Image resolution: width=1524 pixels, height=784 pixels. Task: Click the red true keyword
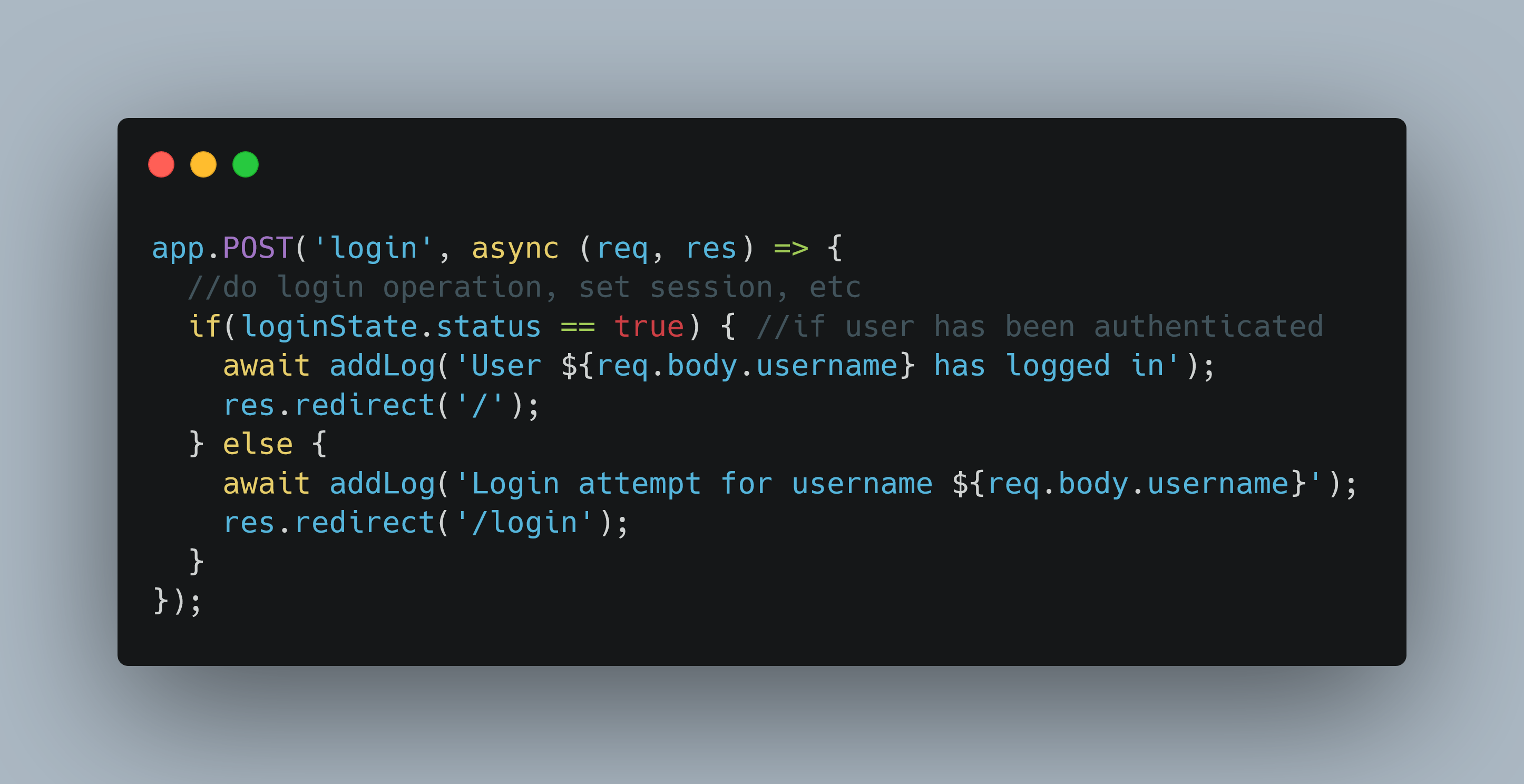(649, 327)
